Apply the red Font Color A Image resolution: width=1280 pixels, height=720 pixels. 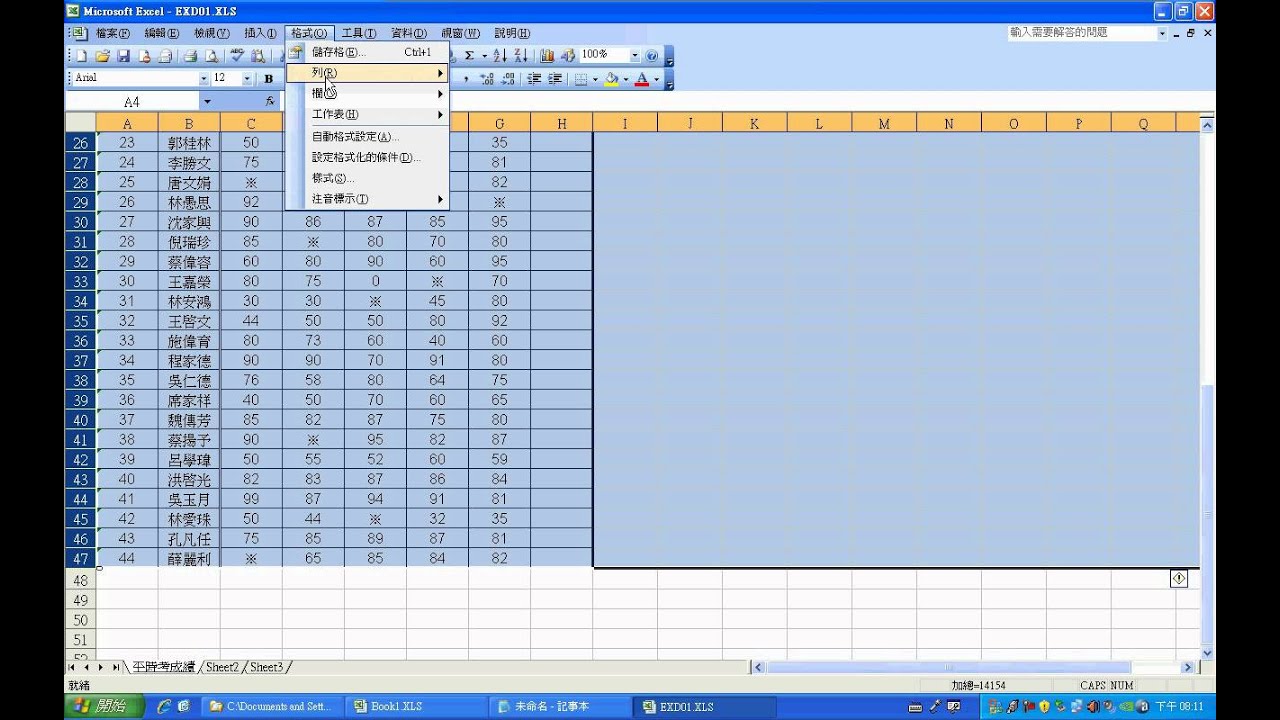click(641, 79)
